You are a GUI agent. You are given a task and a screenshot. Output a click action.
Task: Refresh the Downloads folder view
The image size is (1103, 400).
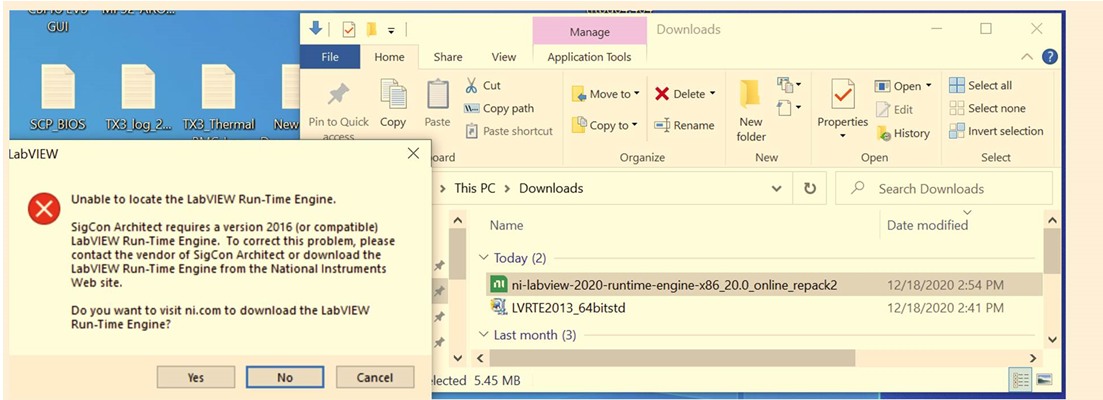click(810, 188)
